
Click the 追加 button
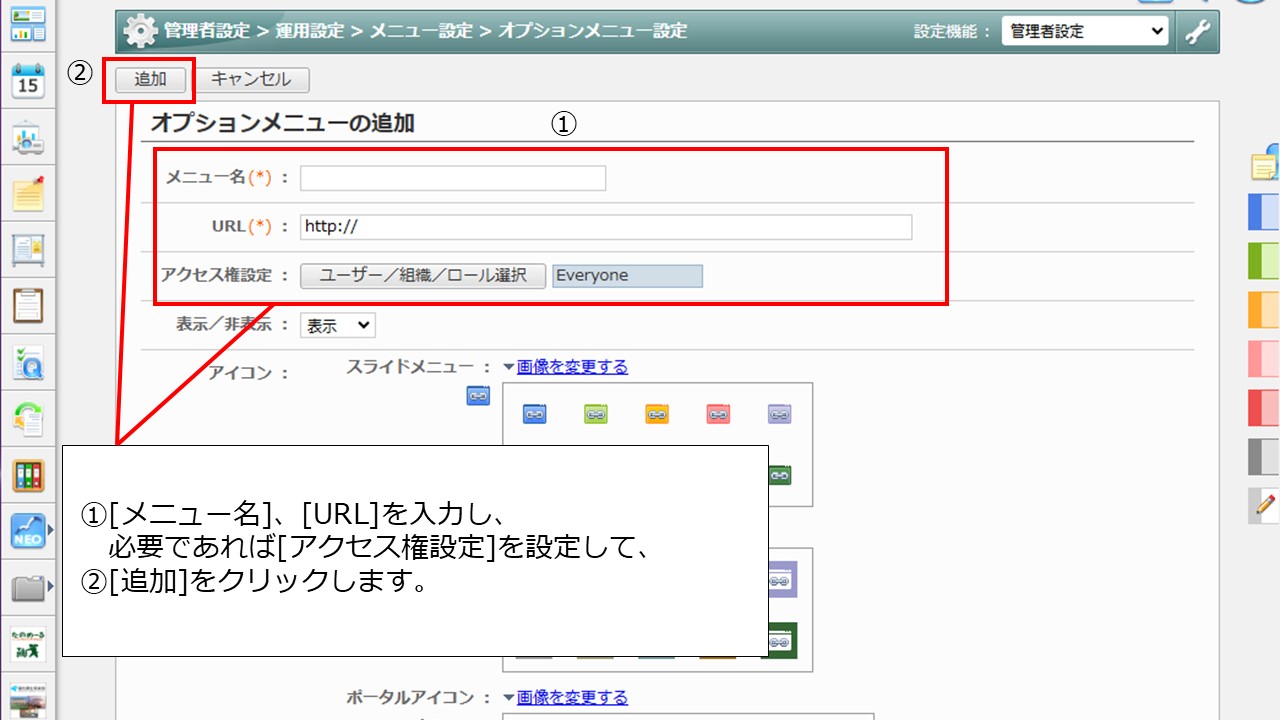150,79
